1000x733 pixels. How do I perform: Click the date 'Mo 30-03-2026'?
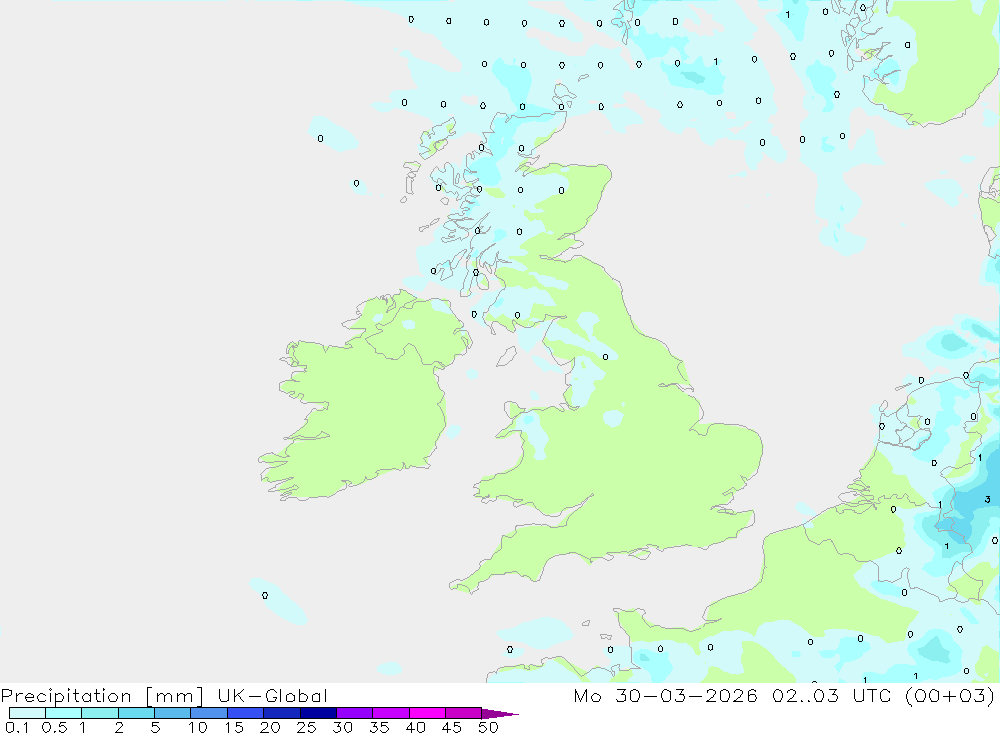click(665, 695)
